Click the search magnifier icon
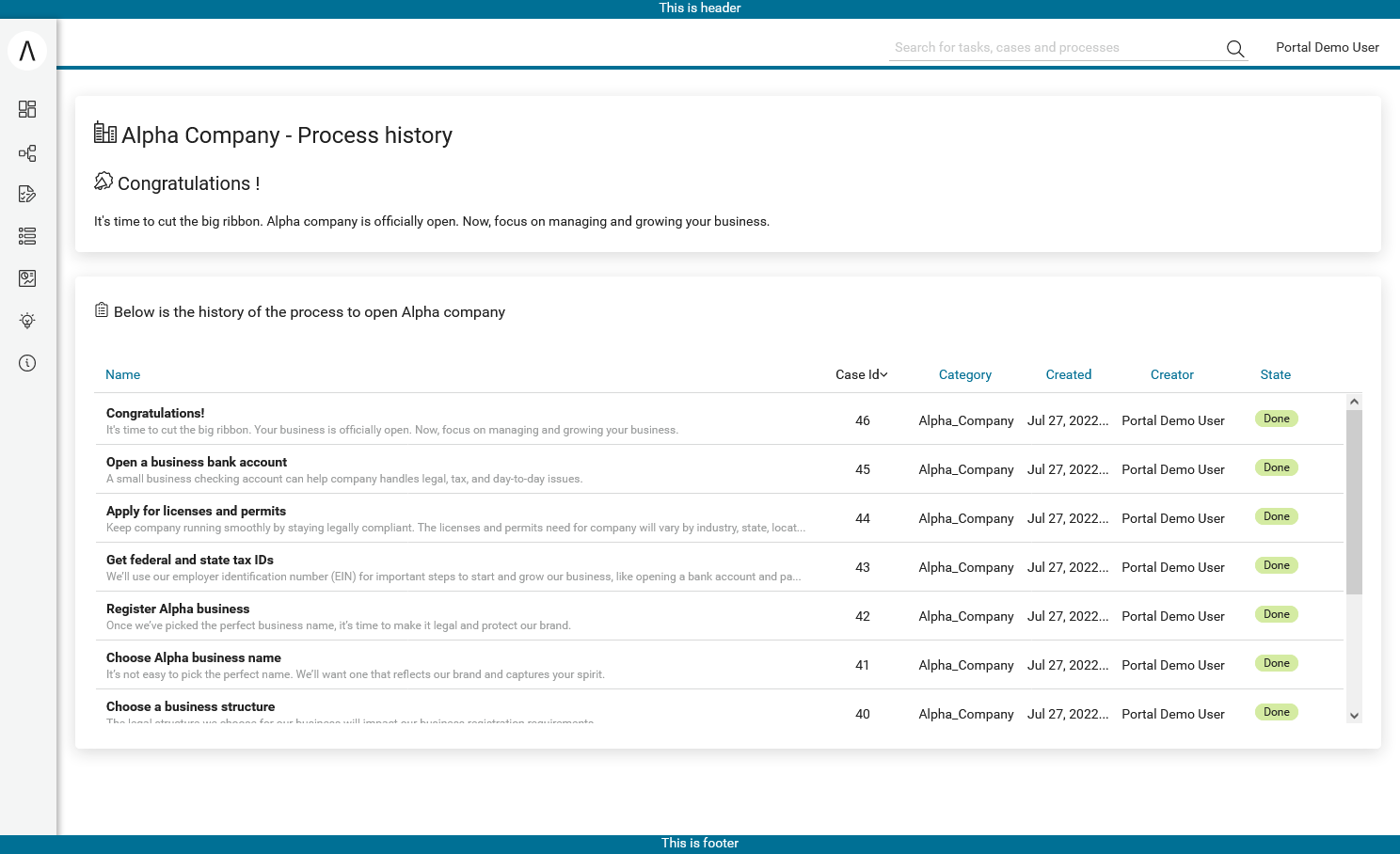 [1235, 49]
